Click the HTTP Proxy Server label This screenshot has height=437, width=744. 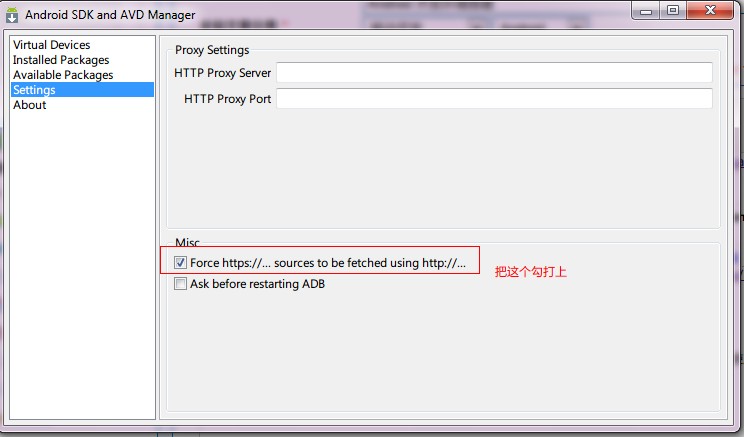[x=223, y=73]
